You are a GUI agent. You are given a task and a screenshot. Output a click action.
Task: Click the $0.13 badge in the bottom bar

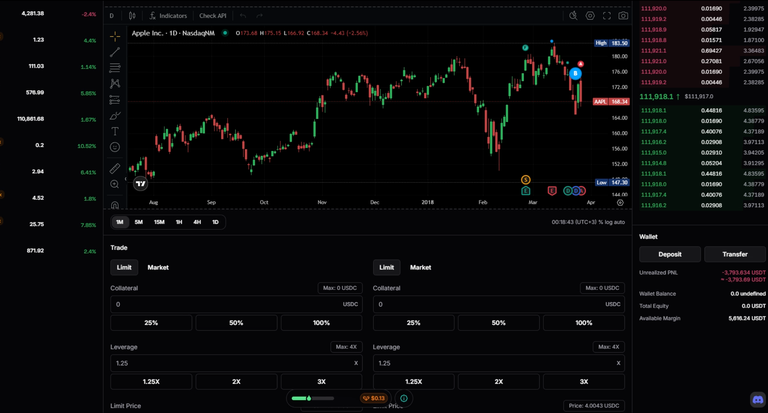click(374, 398)
